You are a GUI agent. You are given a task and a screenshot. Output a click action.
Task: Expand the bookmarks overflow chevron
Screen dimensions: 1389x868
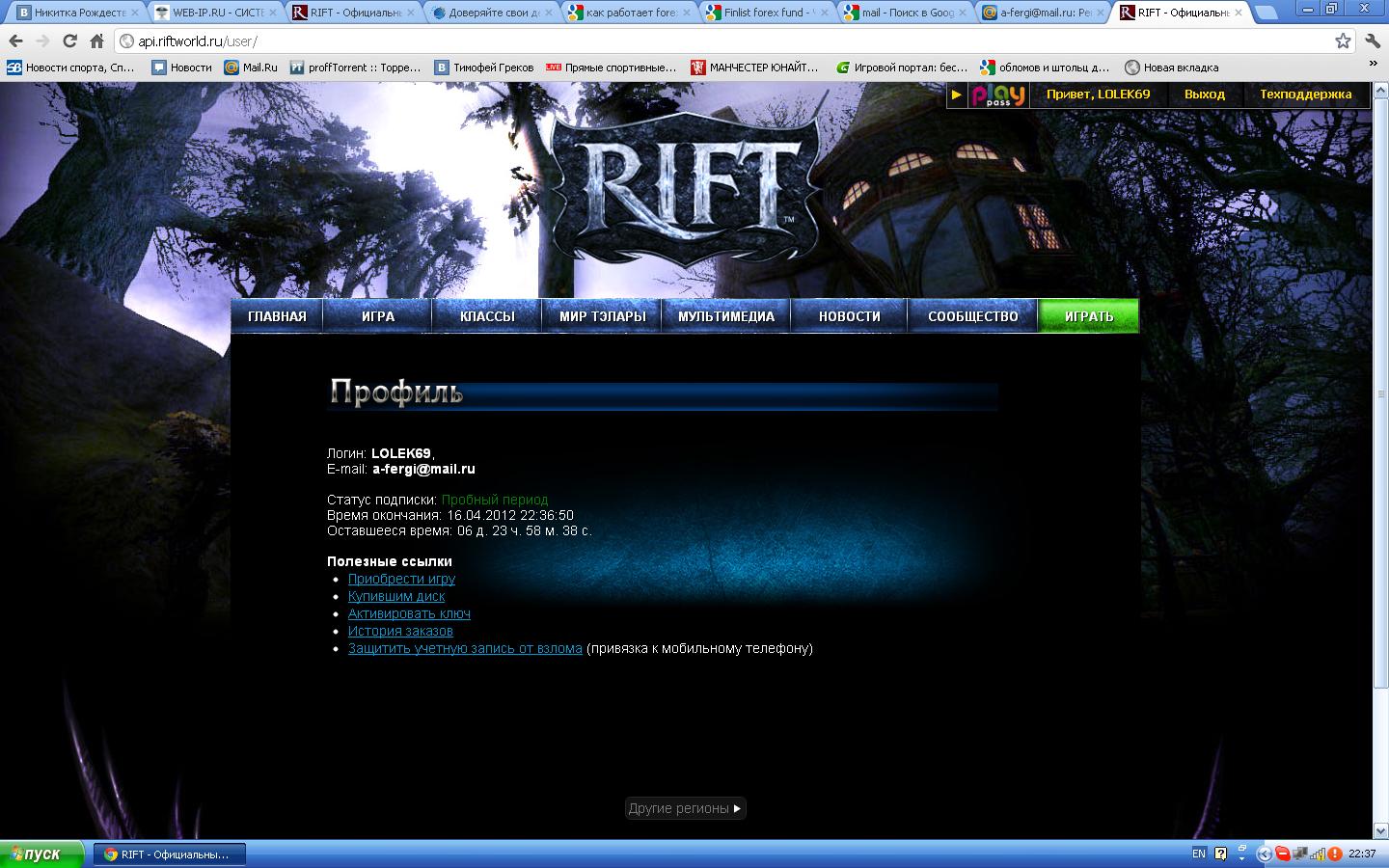tap(1374, 64)
